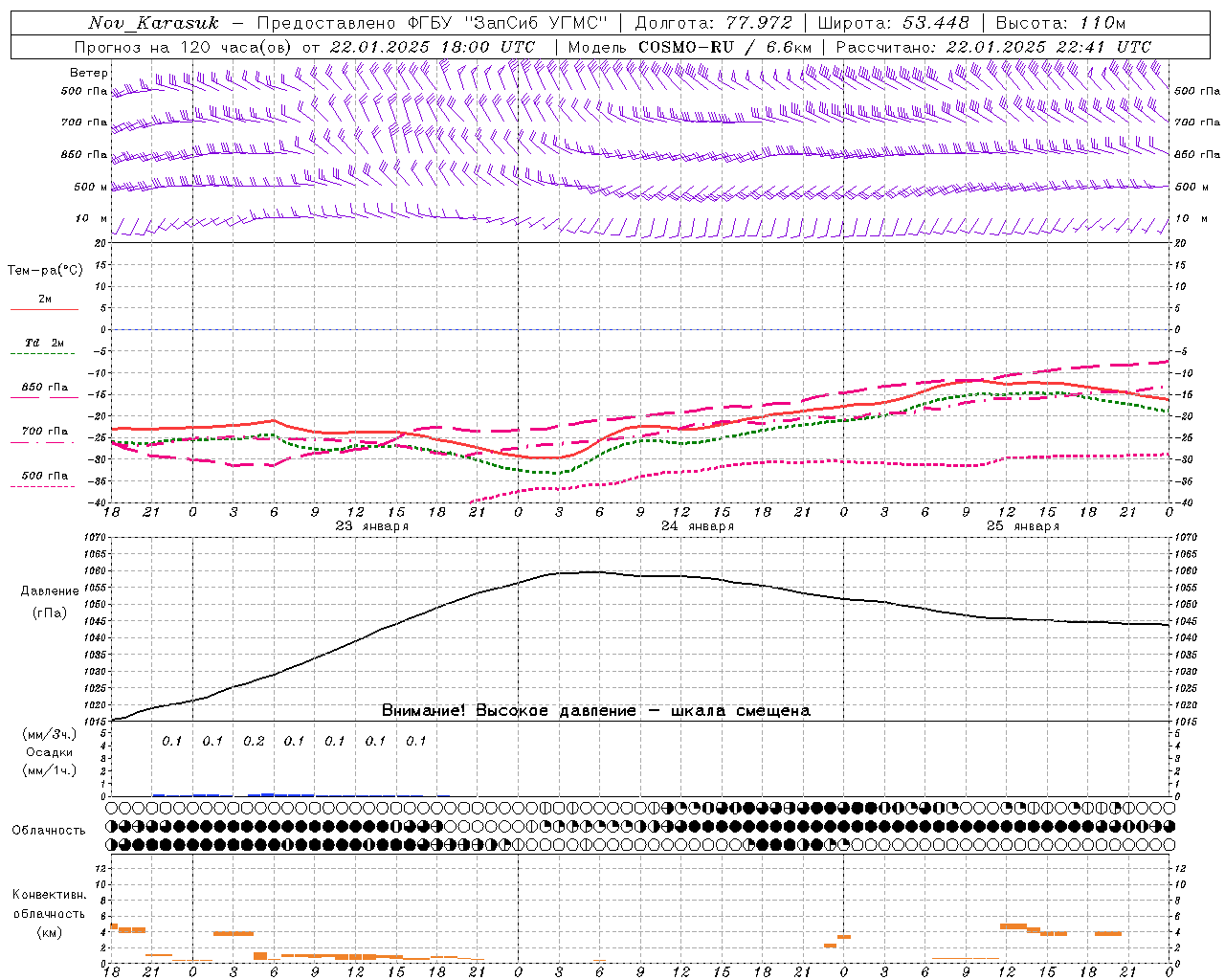Screen dimensions: 1225x980
Task: Click the Осадки precipitation label
Action: point(49,752)
